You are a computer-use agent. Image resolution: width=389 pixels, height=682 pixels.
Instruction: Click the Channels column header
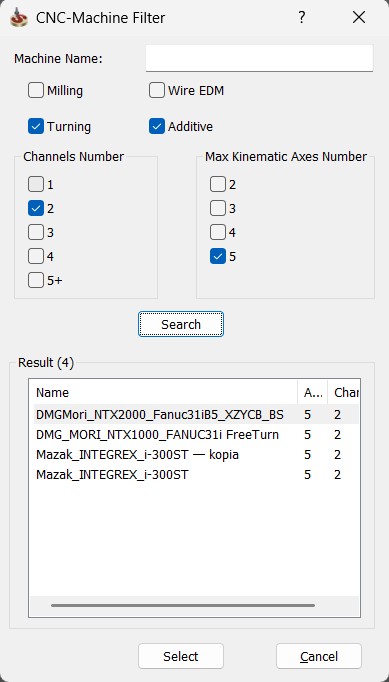point(344,392)
